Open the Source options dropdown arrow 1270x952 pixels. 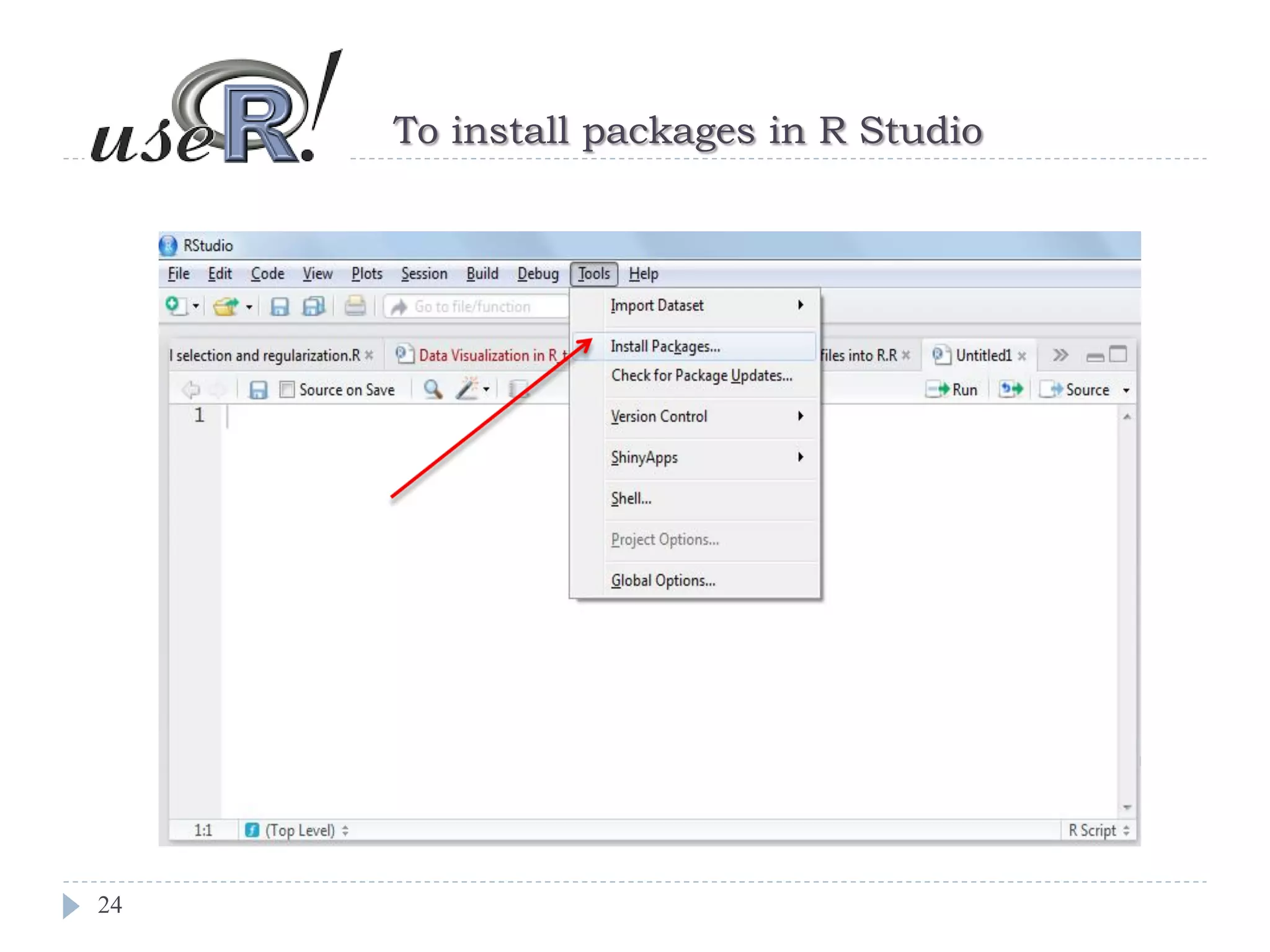pos(1126,390)
